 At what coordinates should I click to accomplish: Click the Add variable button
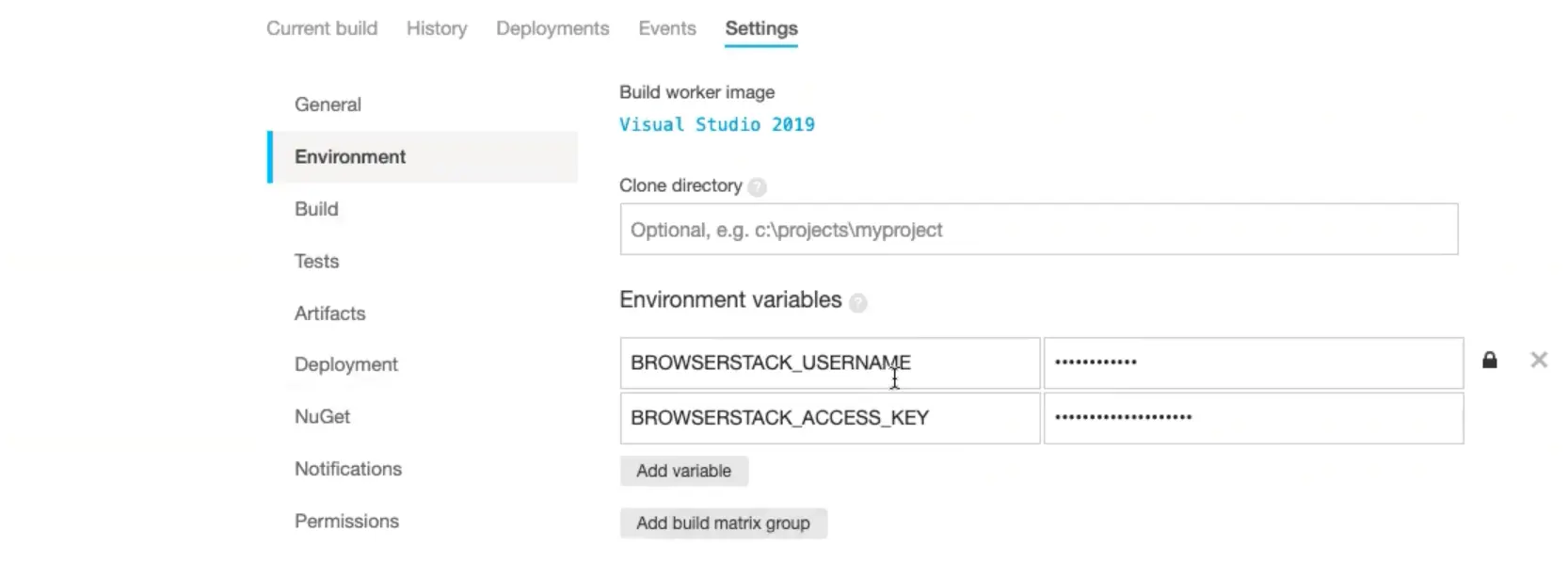[683, 471]
